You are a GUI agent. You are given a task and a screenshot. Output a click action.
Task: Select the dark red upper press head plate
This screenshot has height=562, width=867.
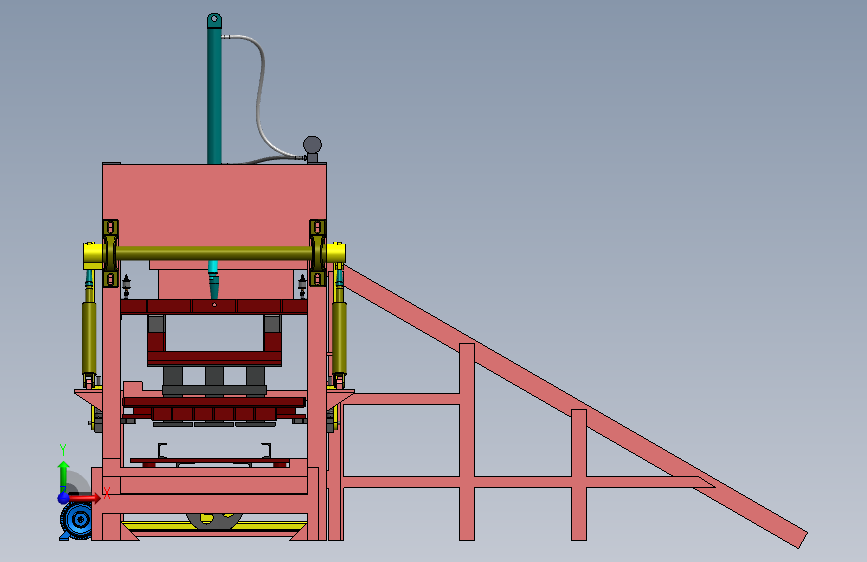(x=214, y=306)
